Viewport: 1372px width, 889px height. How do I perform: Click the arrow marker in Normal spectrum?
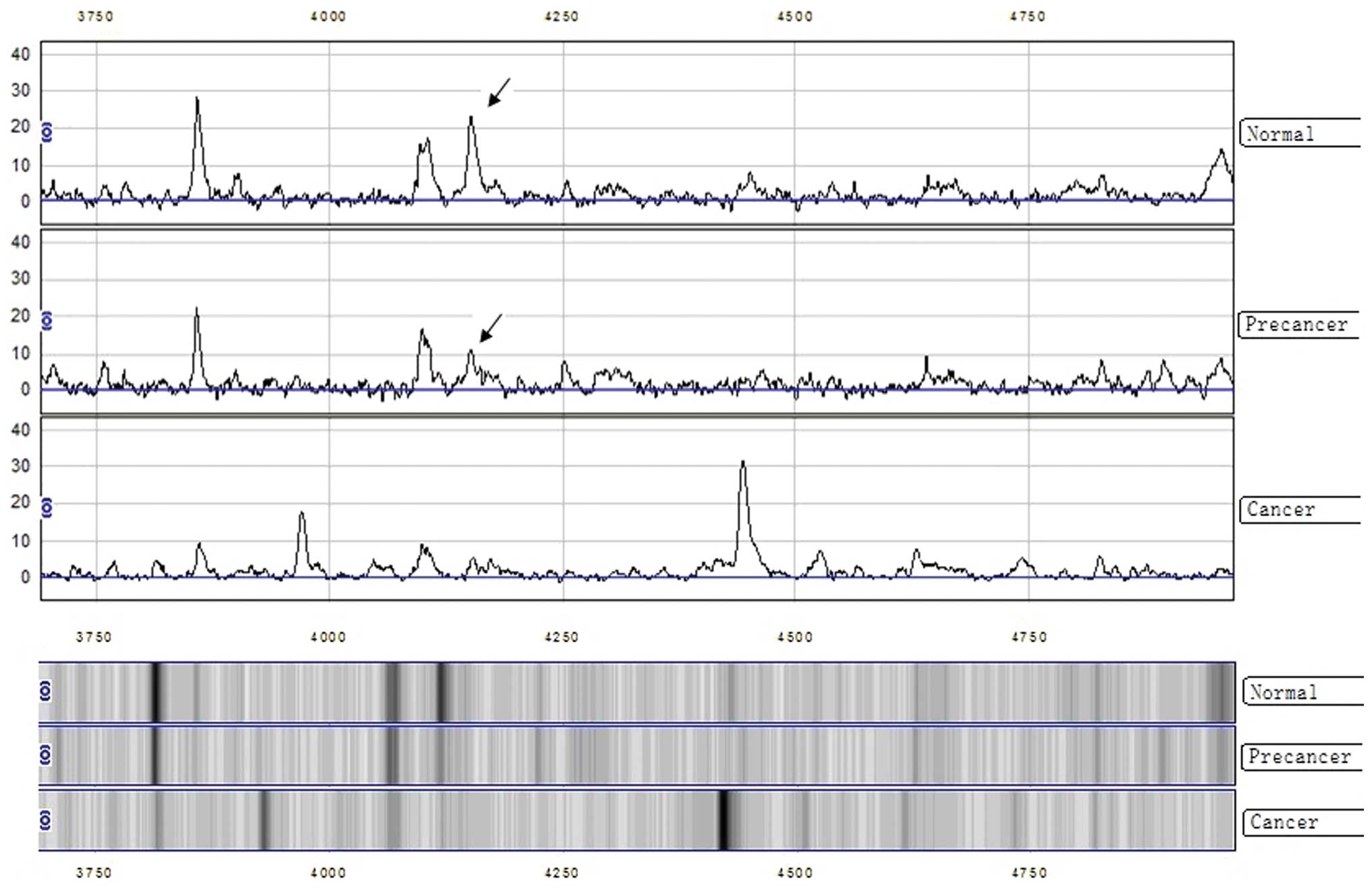499,92
